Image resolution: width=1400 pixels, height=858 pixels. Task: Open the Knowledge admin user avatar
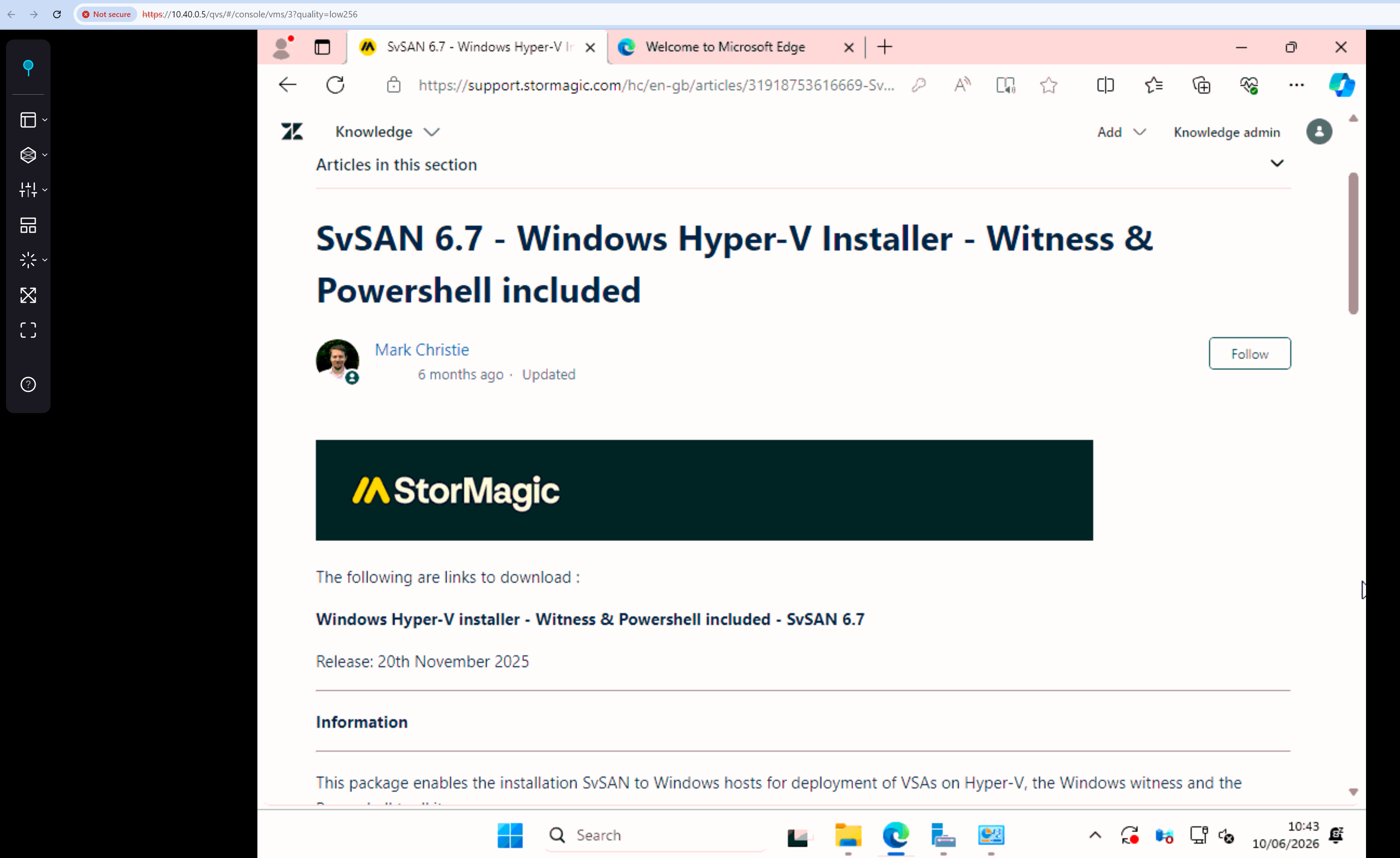(x=1319, y=132)
